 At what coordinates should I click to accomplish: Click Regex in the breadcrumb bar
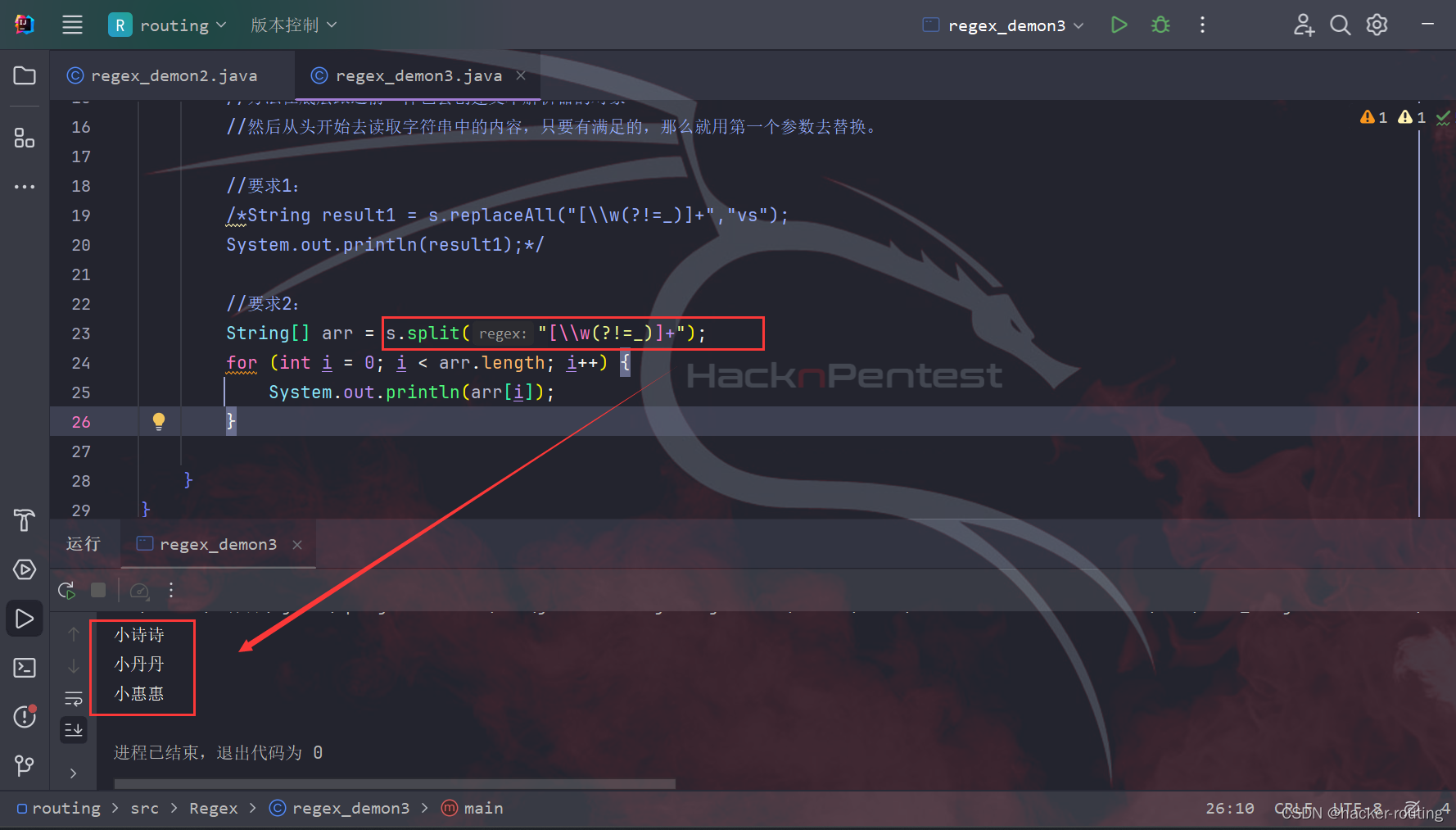(x=213, y=809)
